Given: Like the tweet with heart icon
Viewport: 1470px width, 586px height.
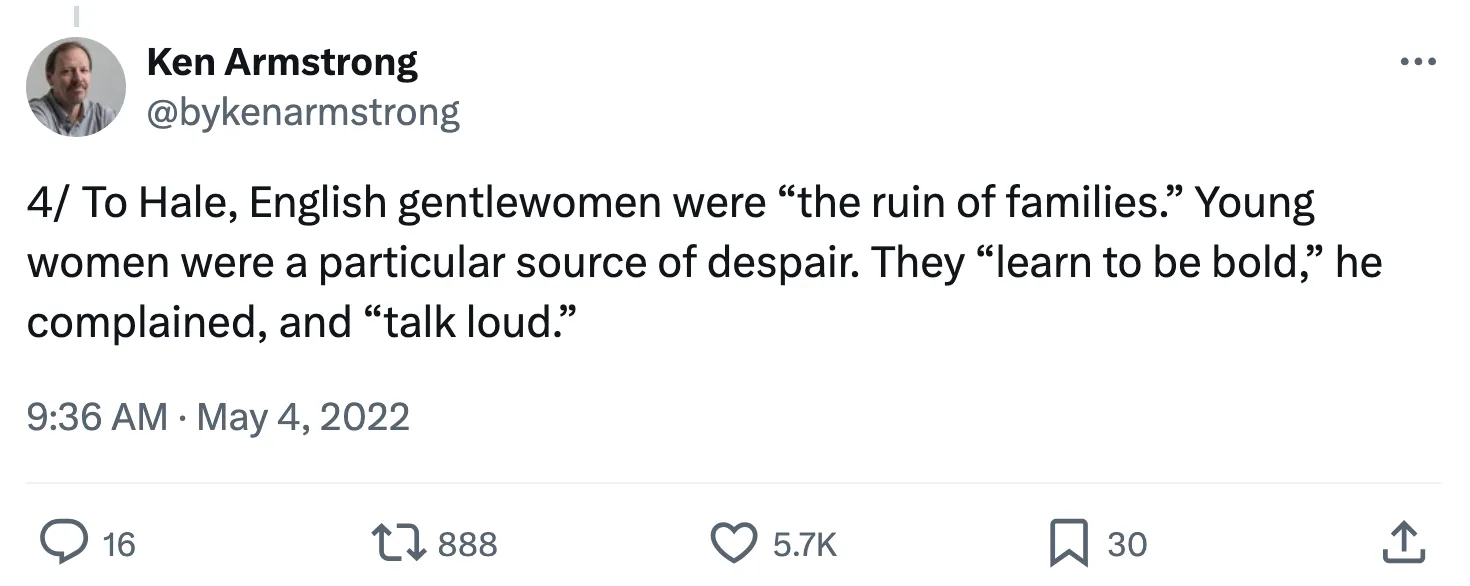Looking at the screenshot, I should tap(737, 543).
